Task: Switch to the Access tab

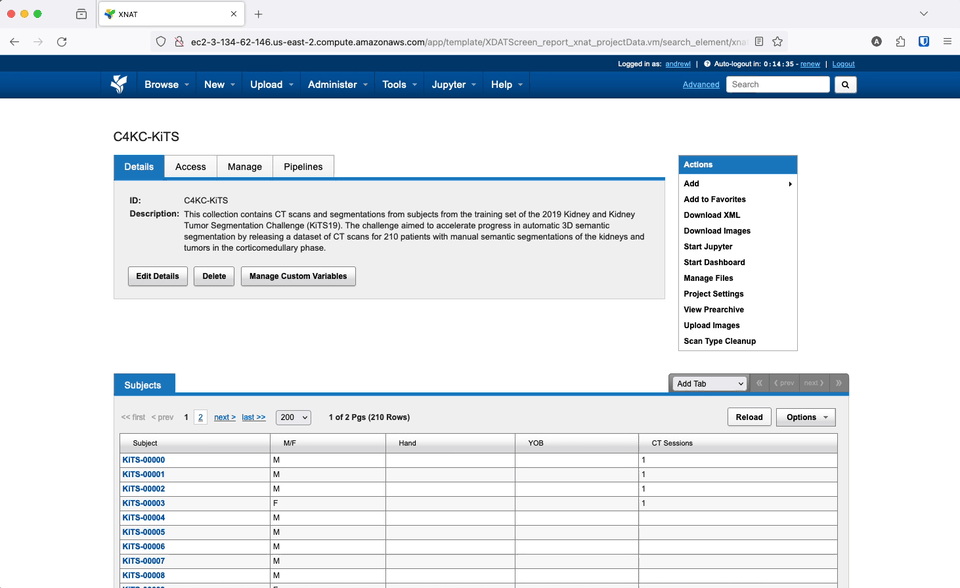Action: click(190, 167)
